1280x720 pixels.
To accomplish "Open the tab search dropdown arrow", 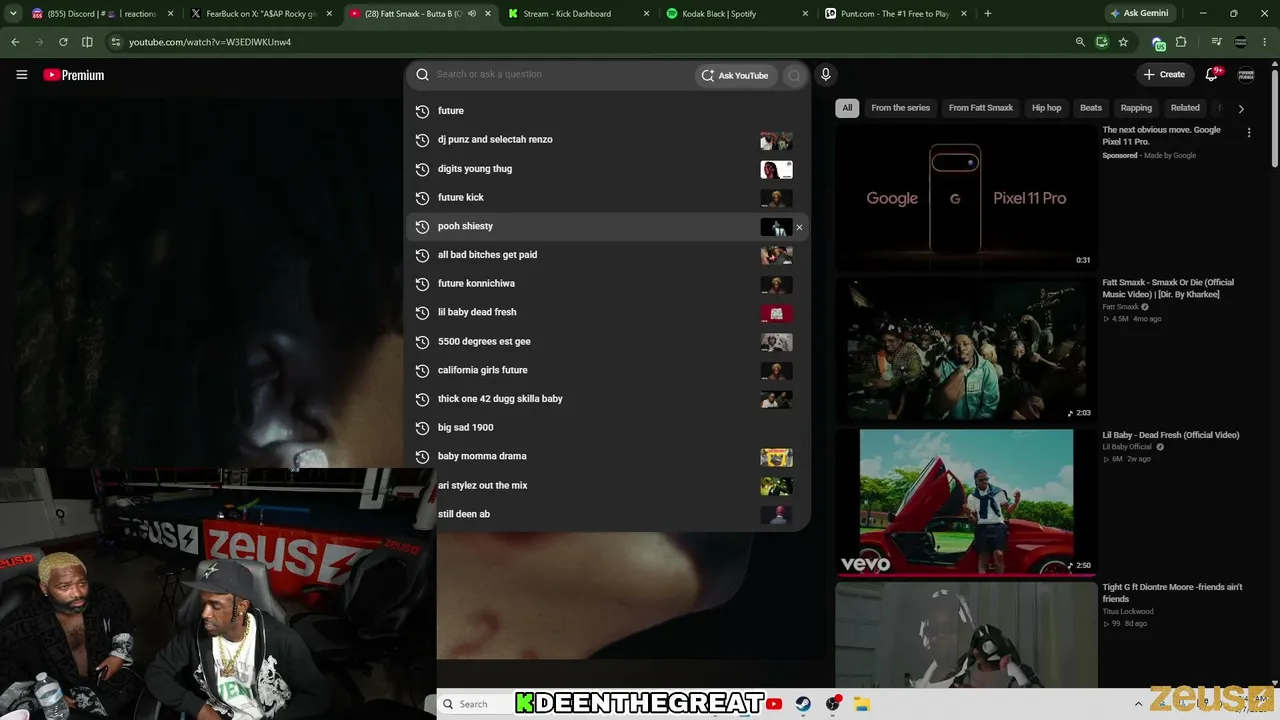I will click(13, 14).
